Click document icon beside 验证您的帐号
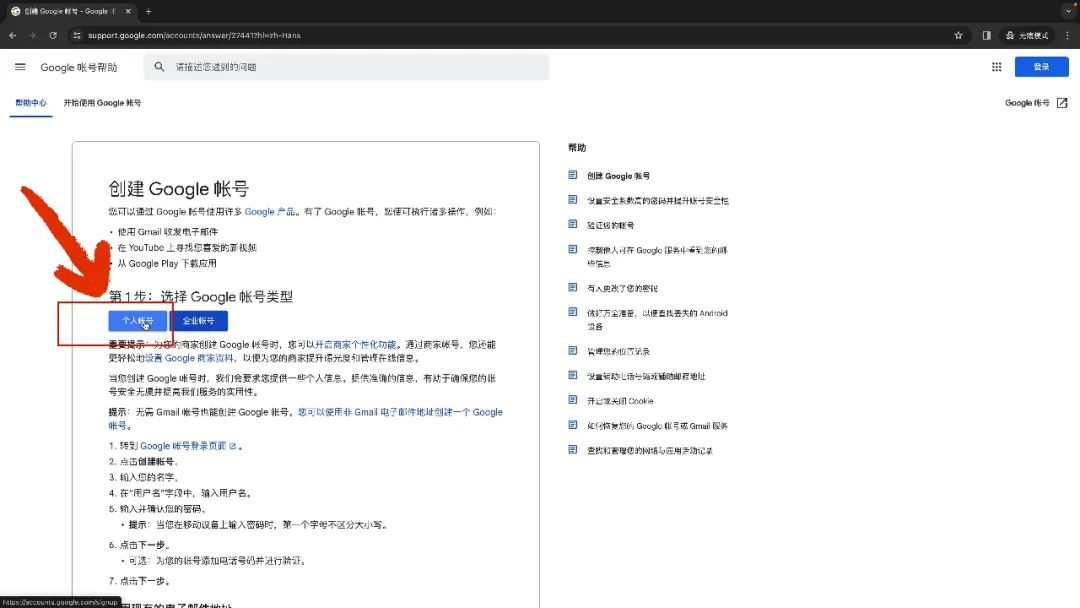This screenshot has width=1080, height=608. (572, 224)
